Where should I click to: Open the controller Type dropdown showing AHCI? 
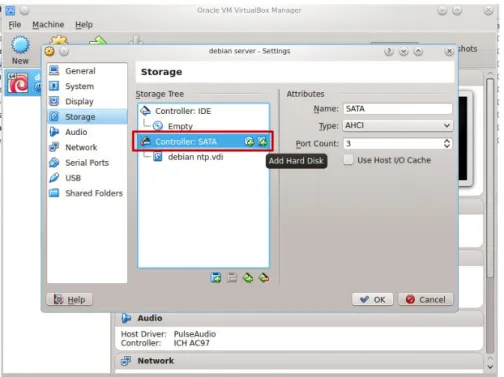(398, 126)
